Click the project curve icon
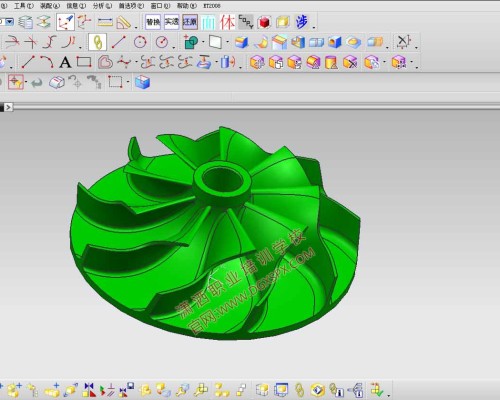The height and width of the screenshot is (400, 500). click(204, 62)
